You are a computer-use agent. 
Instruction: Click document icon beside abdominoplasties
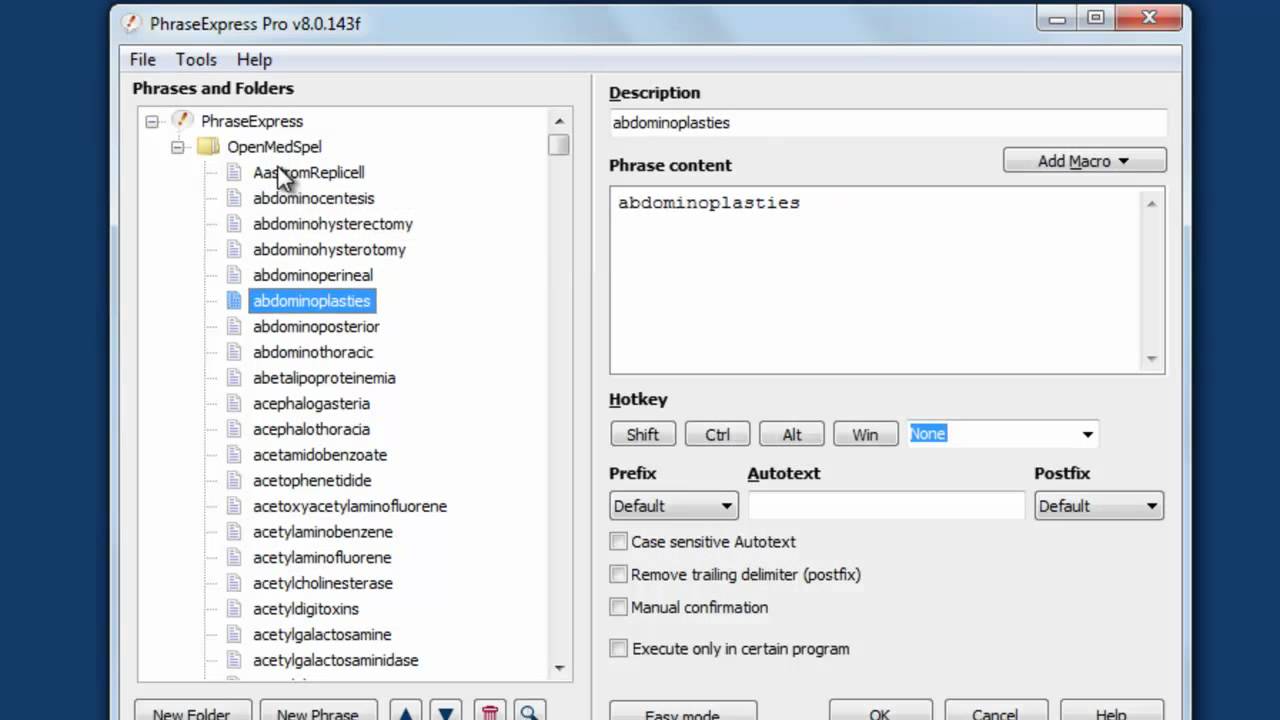(x=234, y=301)
